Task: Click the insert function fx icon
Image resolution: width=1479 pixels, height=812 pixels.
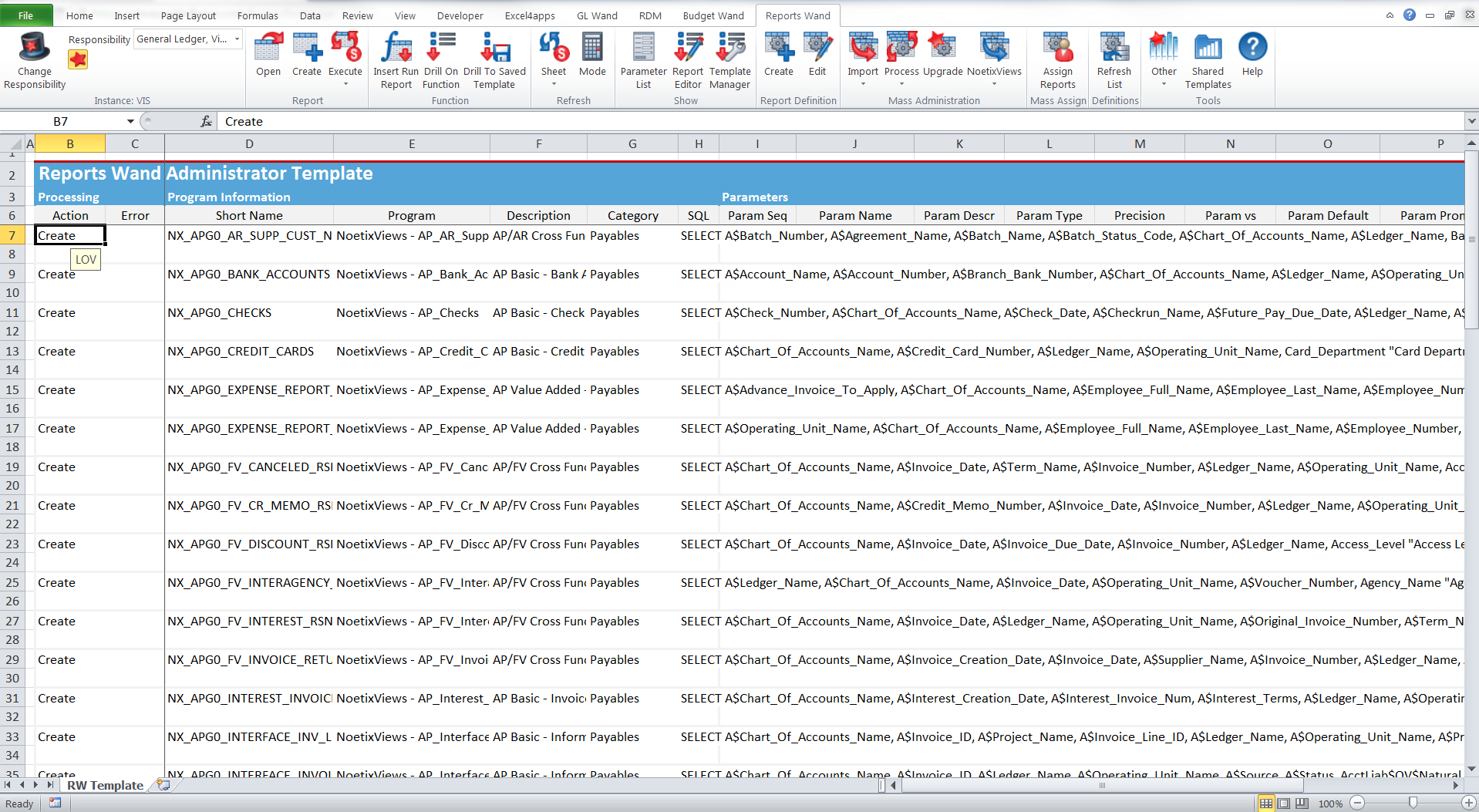Action: 206,121
